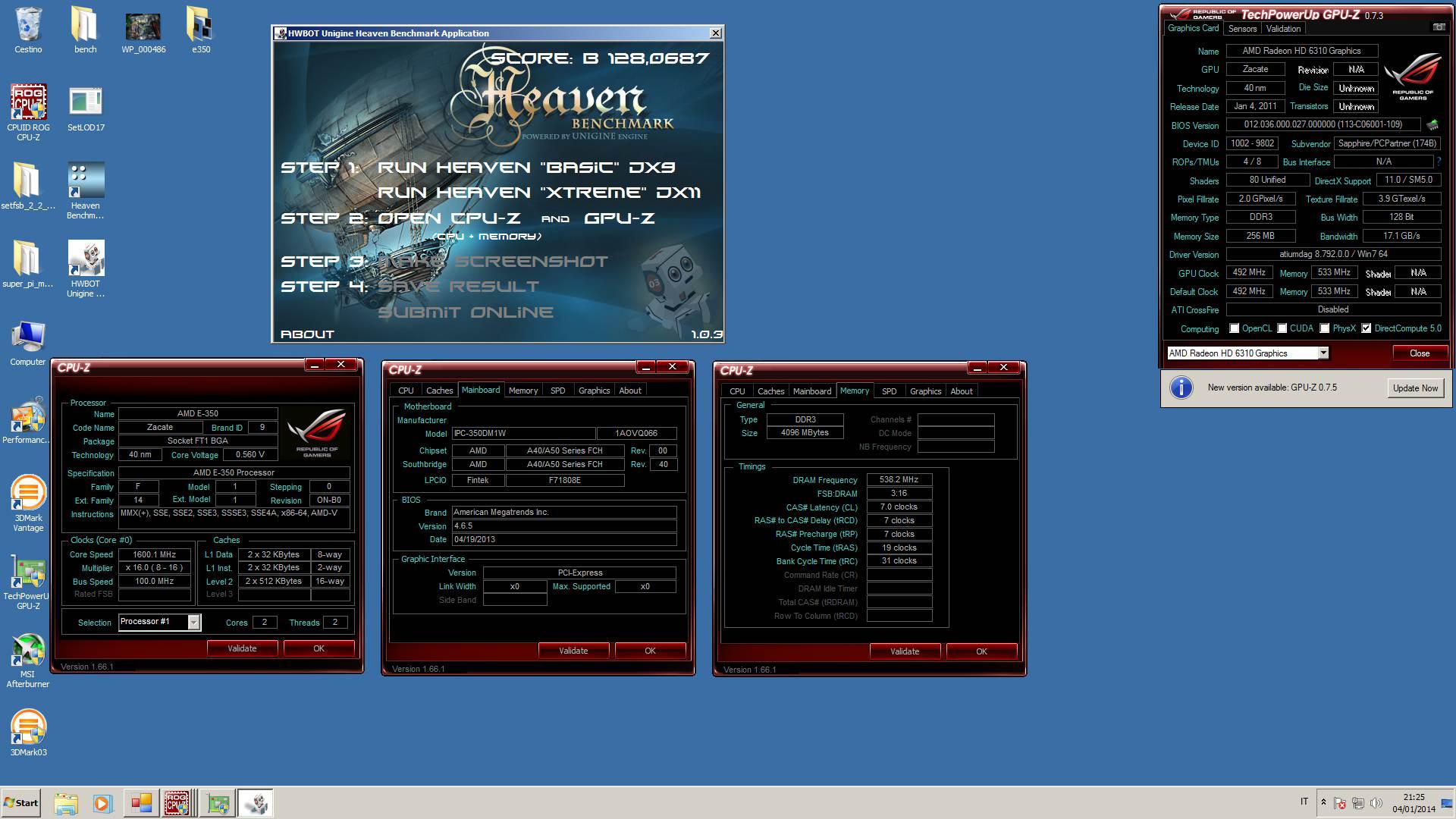
Task: Launch HWBOT Unigine desktop shortcut
Action: coord(86,268)
